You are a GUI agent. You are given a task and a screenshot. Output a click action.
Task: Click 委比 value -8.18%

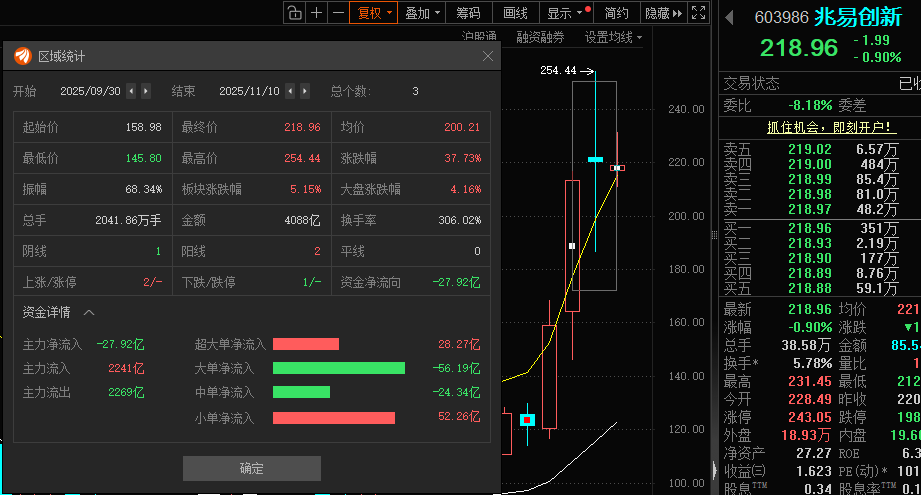[x=811, y=105]
